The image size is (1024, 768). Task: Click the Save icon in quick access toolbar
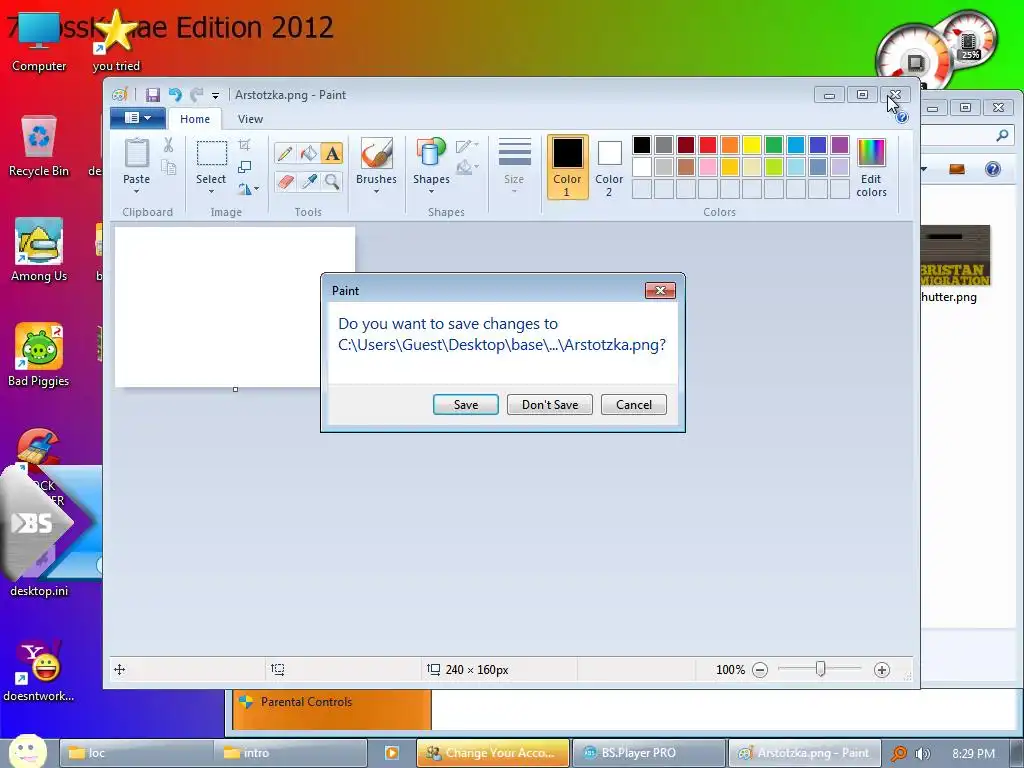(153, 95)
